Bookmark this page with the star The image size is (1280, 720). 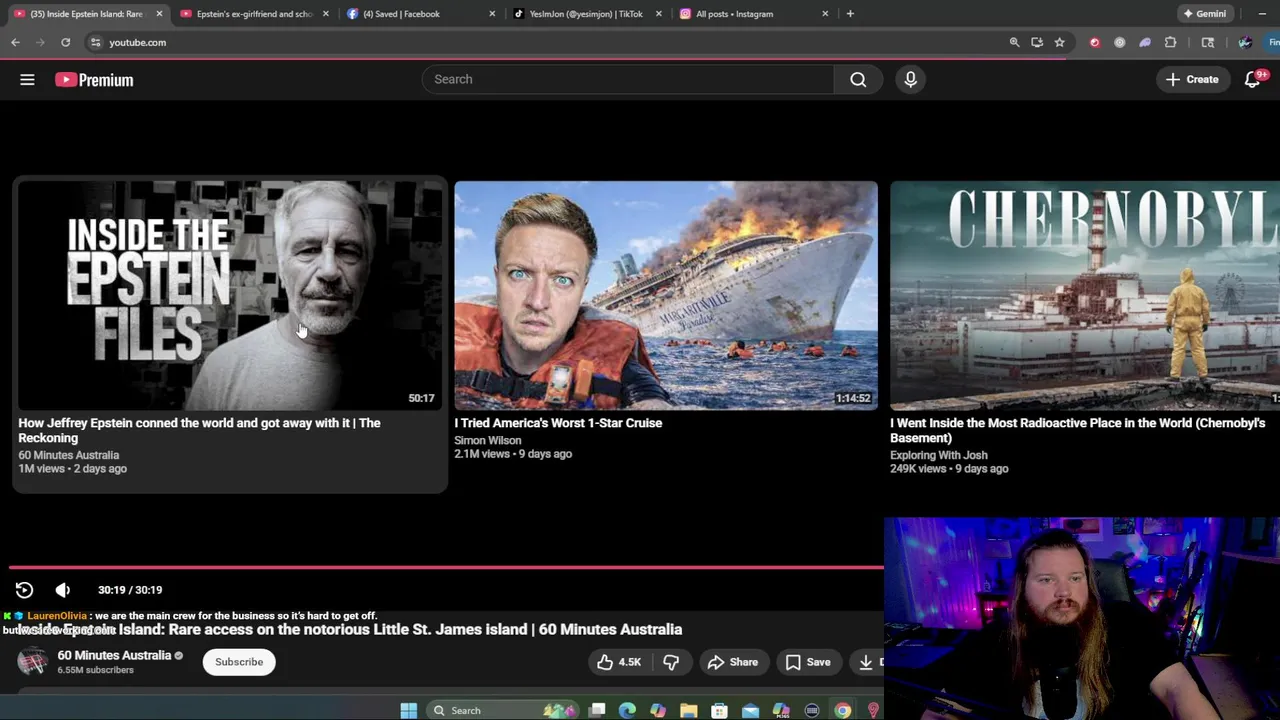tap(1059, 42)
